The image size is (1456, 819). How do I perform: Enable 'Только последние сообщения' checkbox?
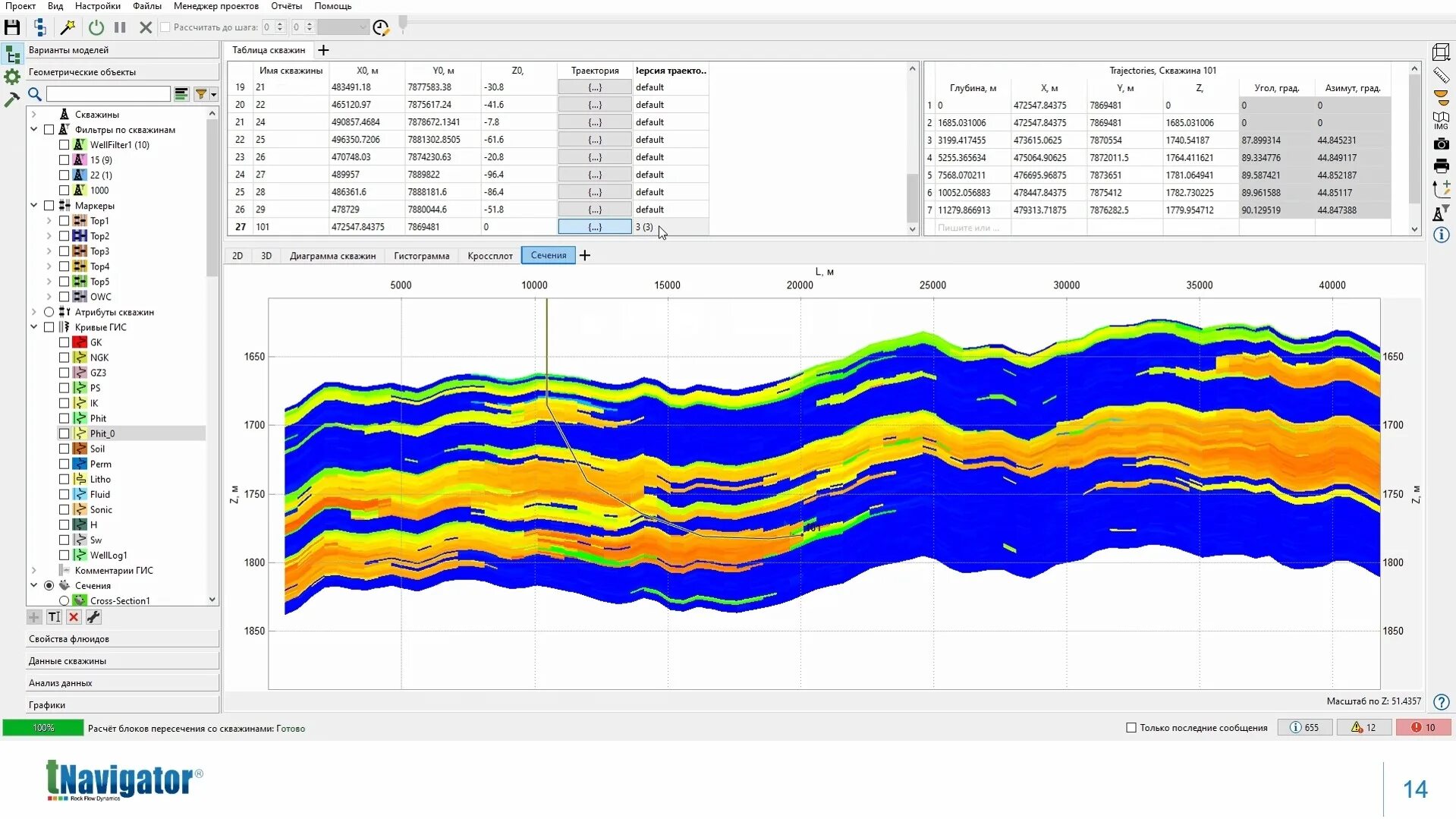click(x=1131, y=727)
